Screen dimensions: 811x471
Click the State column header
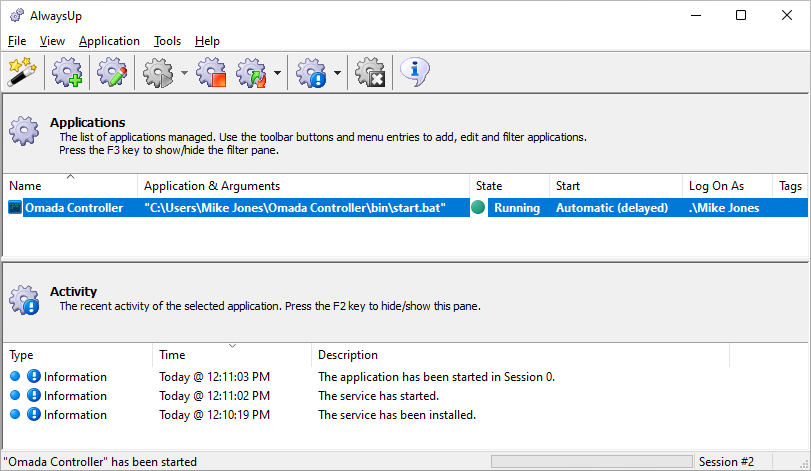[x=509, y=186]
